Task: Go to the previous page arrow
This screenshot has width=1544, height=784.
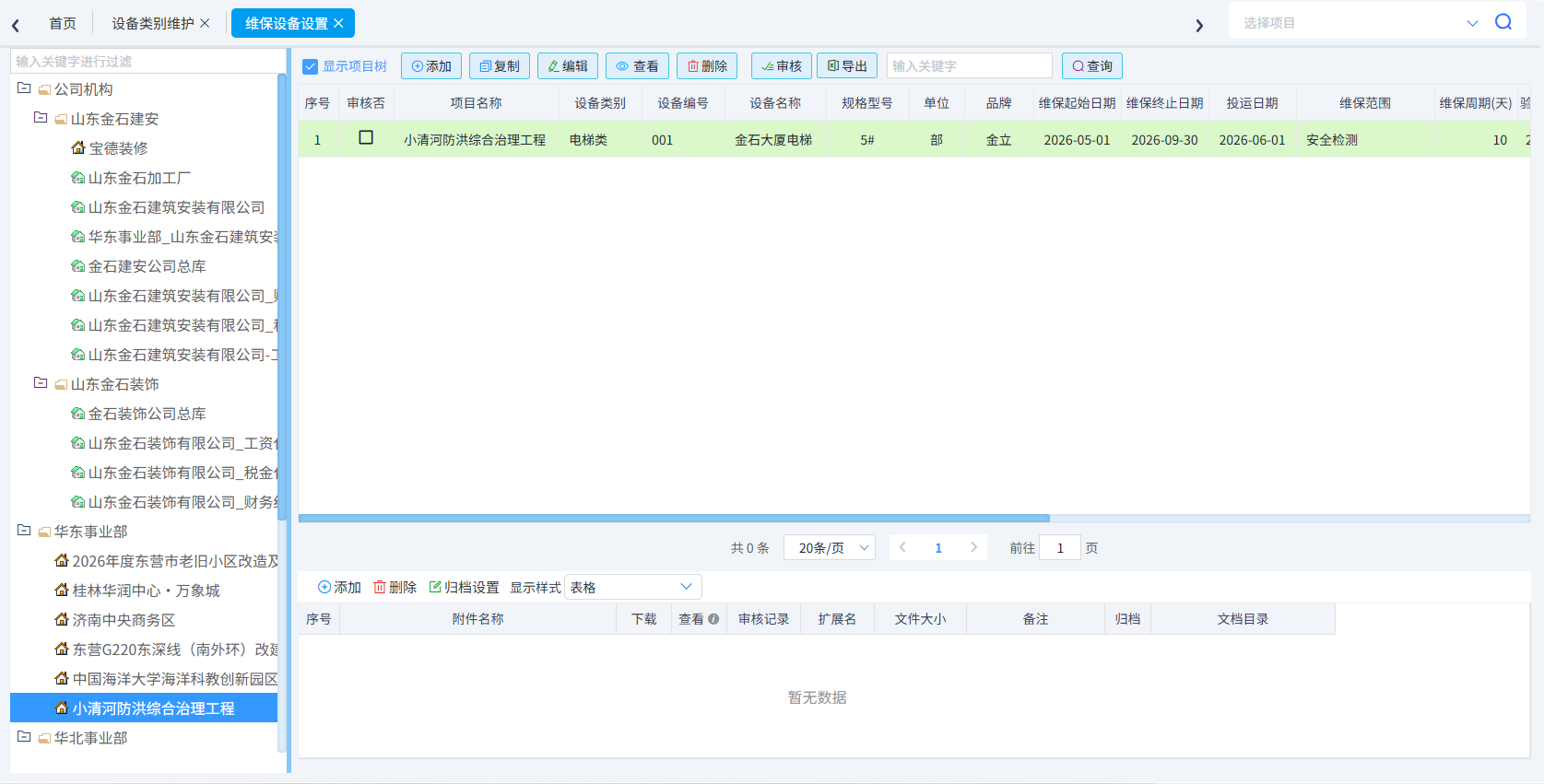Action: (902, 547)
